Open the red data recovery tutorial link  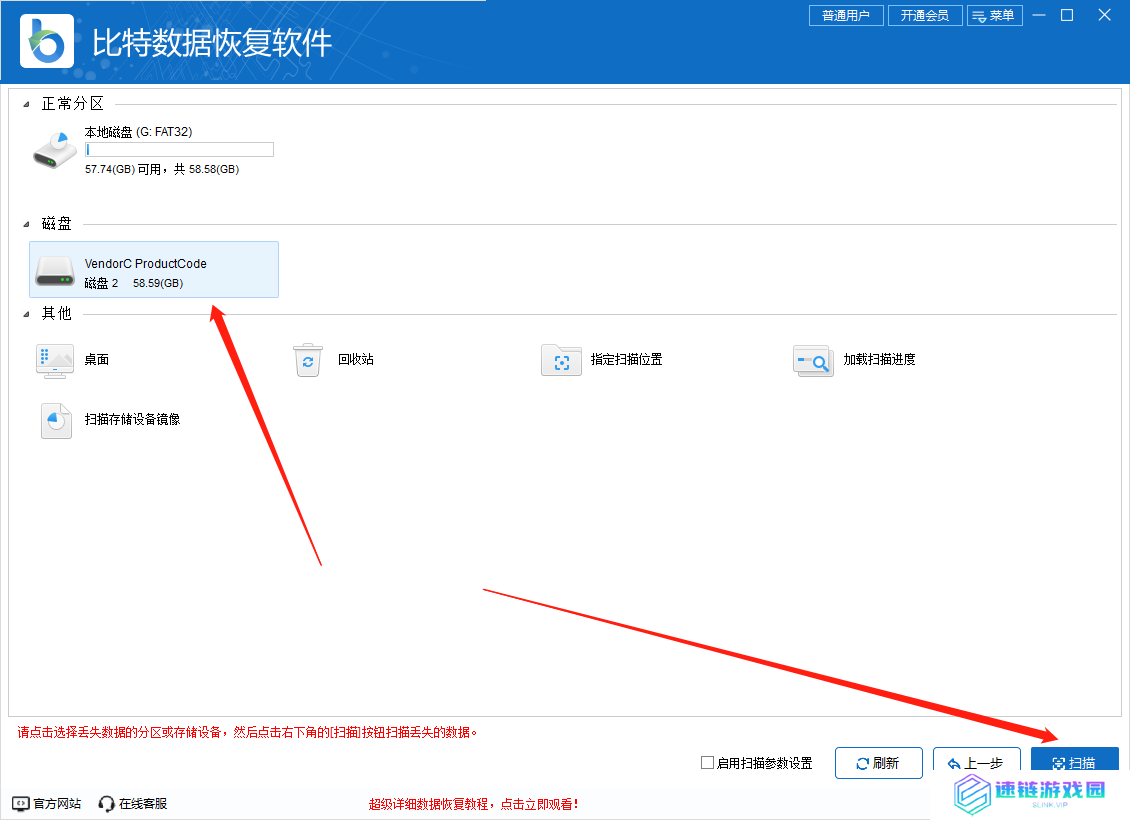click(x=473, y=804)
